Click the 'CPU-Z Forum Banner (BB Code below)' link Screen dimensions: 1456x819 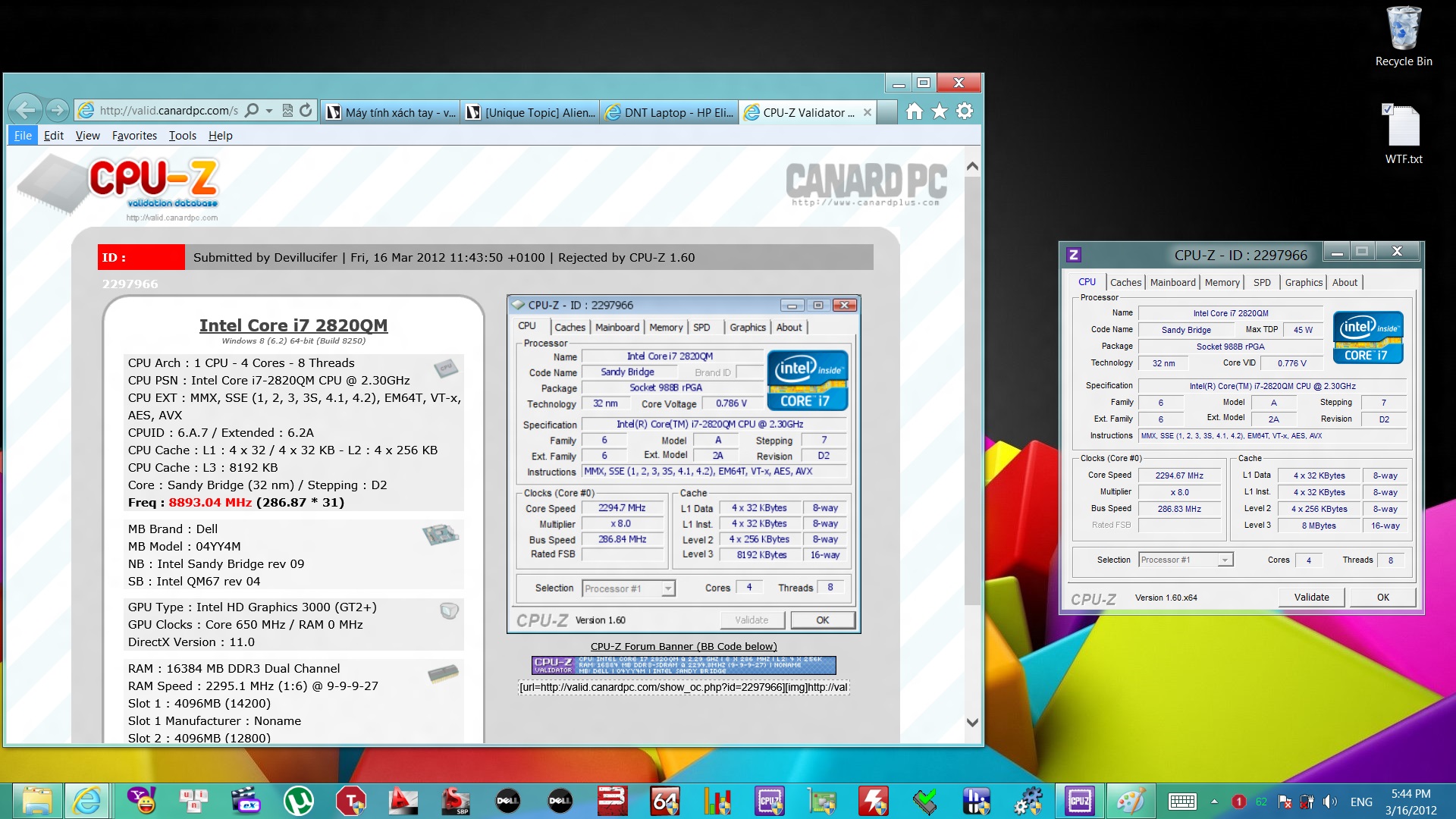684,646
